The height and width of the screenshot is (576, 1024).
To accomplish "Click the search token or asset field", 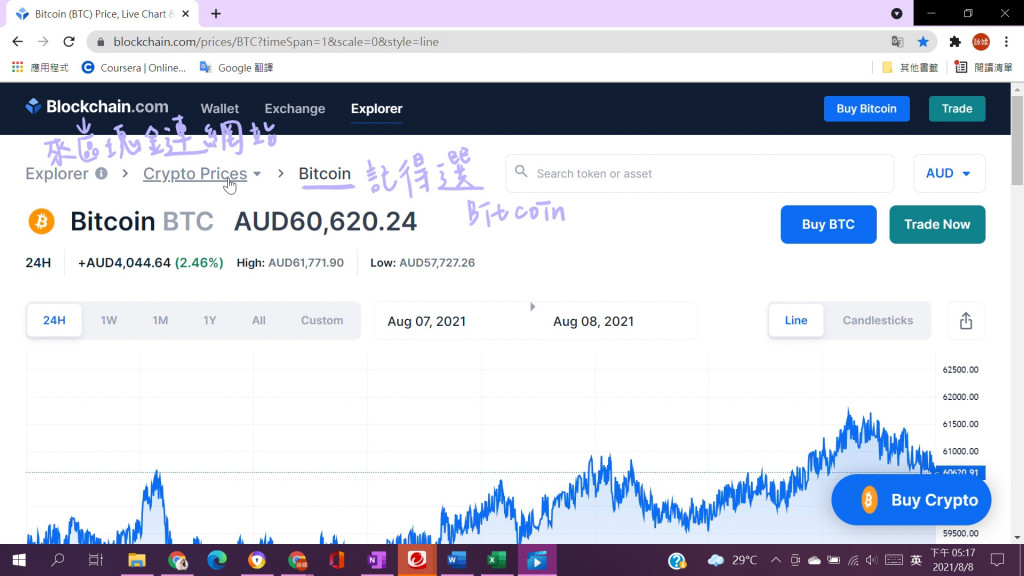I will click(699, 173).
